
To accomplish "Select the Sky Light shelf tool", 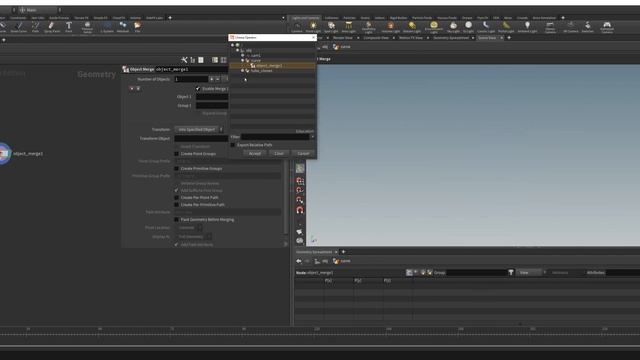I will coord(453,27).
